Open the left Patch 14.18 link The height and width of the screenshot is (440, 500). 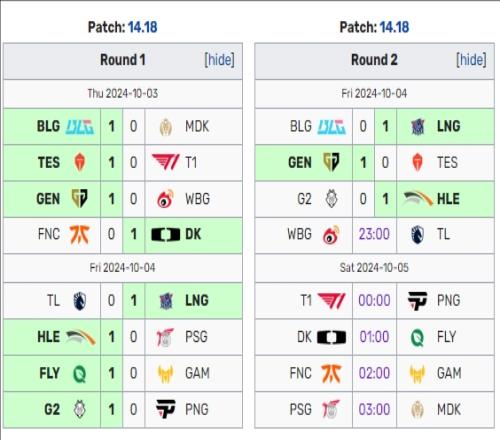(x=143, y=27)
